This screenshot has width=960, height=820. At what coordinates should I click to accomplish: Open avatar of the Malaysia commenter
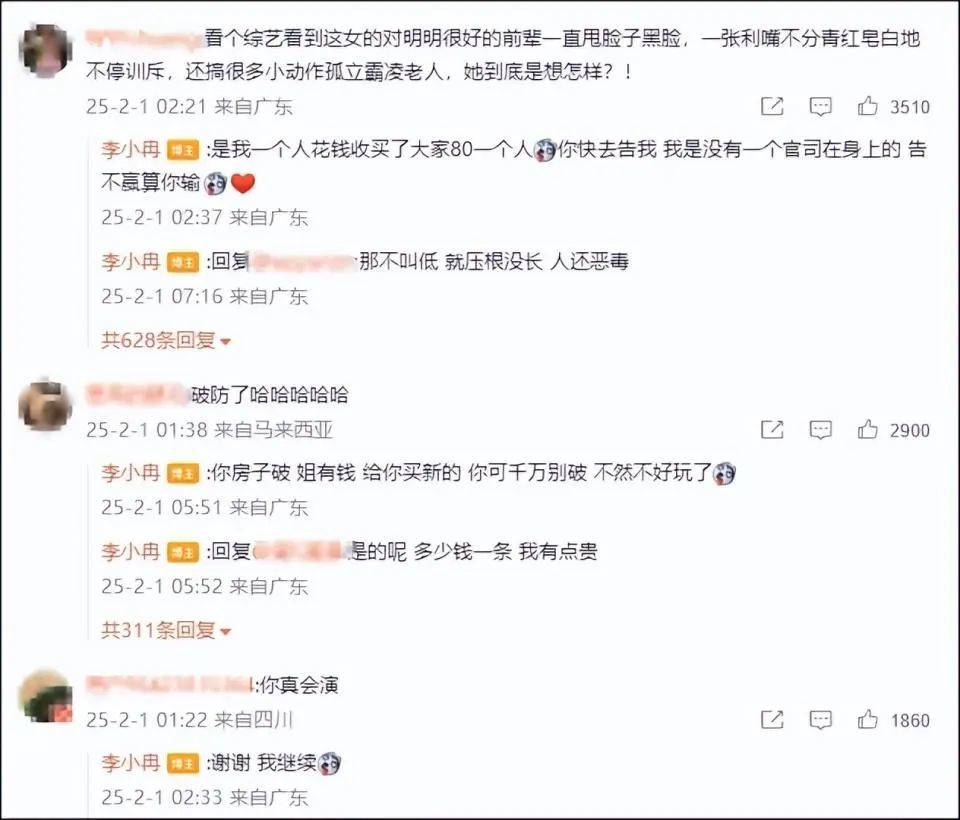(x=46, y=405)
